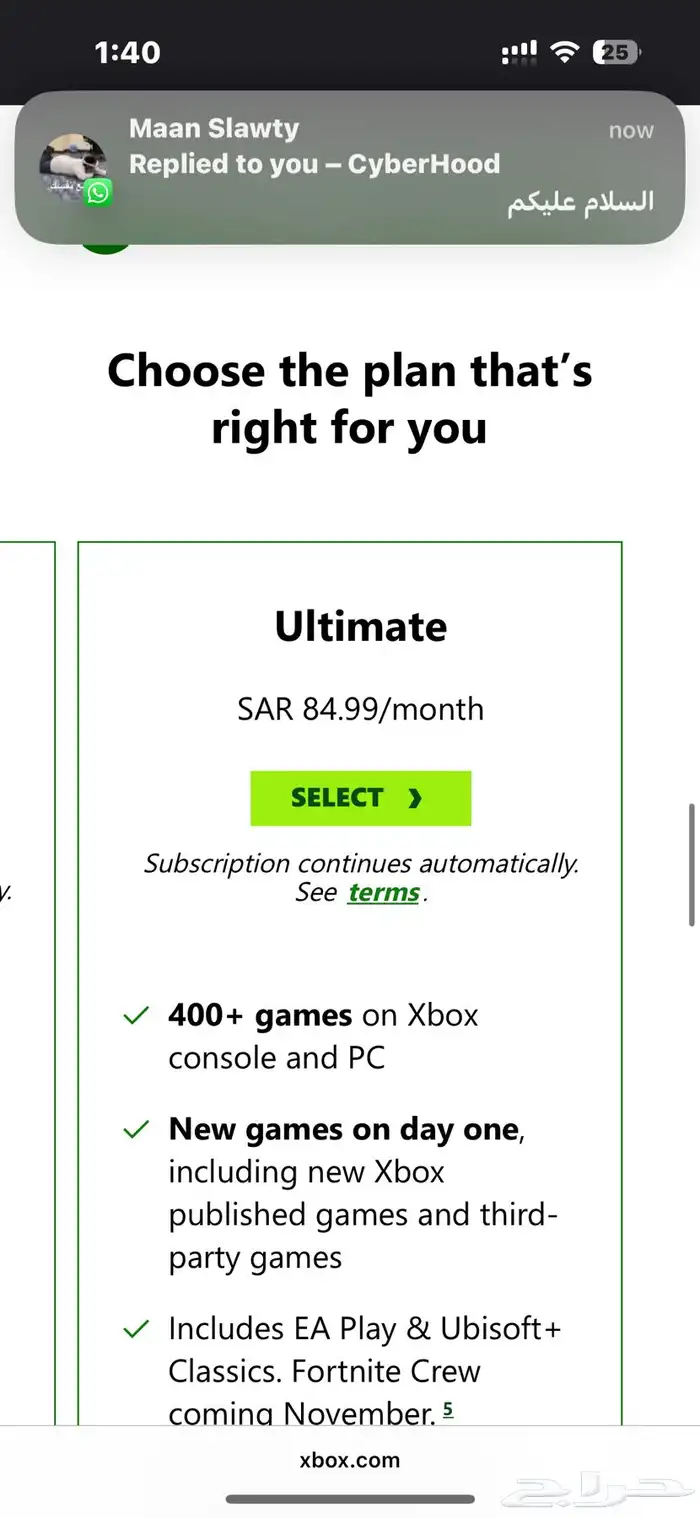Click the checkmark beside "Includes EA Play"
This screenshot has width=700, height=1518.
[134, 1330]
